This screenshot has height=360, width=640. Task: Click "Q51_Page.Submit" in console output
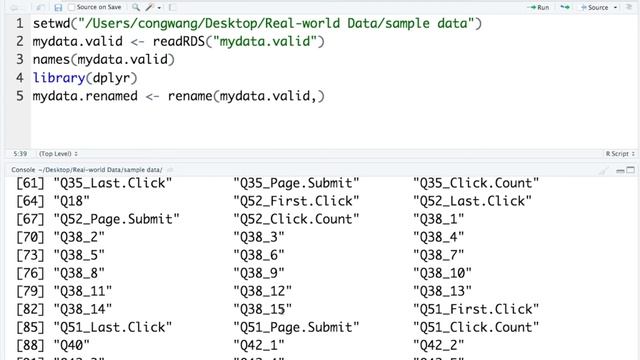point(296,327)
